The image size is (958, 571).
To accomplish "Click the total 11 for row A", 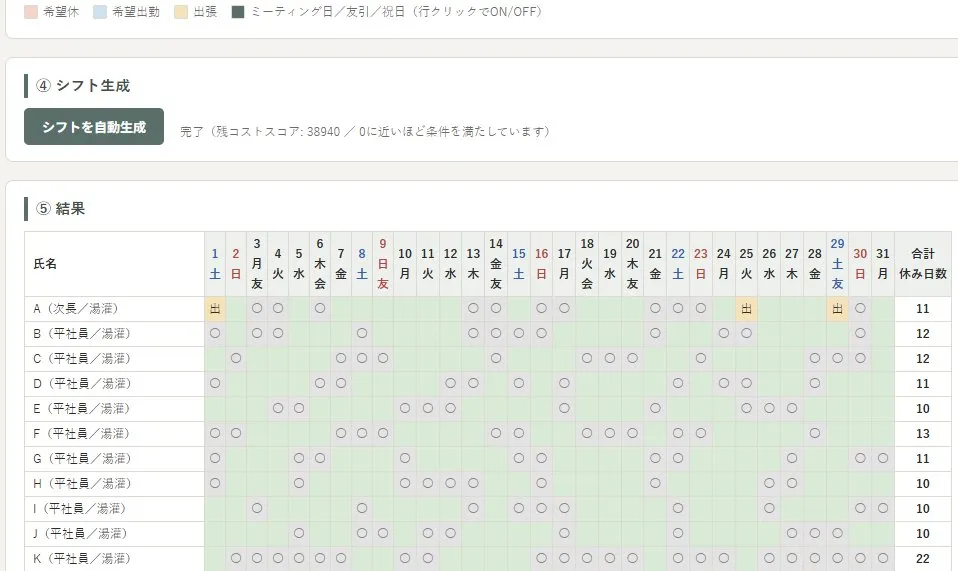I will tap(923, 309).
